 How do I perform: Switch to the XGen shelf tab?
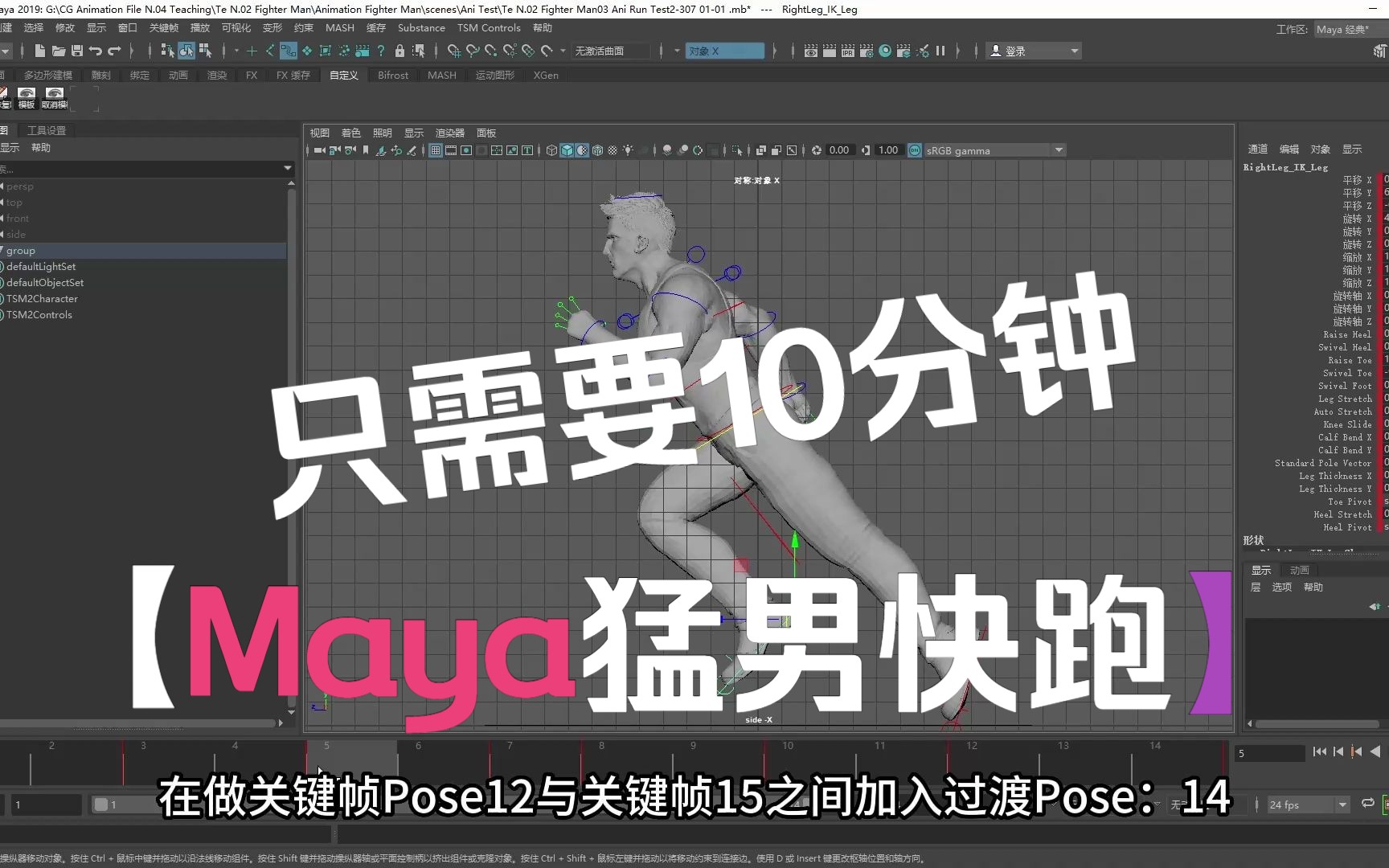[546, 75]
